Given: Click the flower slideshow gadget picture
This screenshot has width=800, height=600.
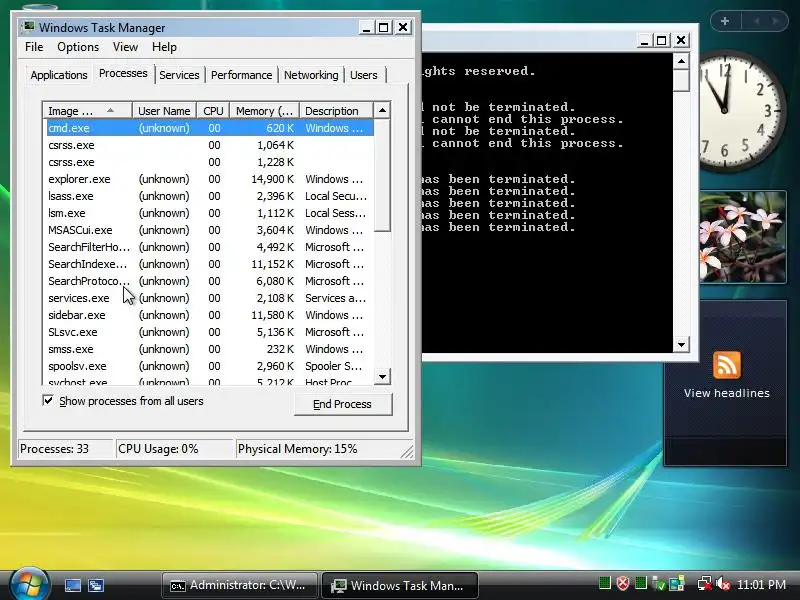Looking at the screenshot, I should [743, 237].
